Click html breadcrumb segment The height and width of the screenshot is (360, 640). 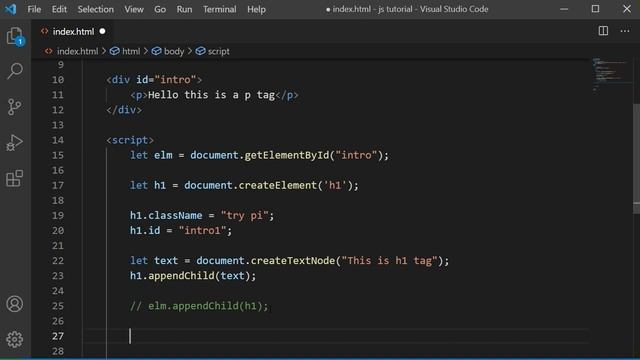(x=131, y=51)
